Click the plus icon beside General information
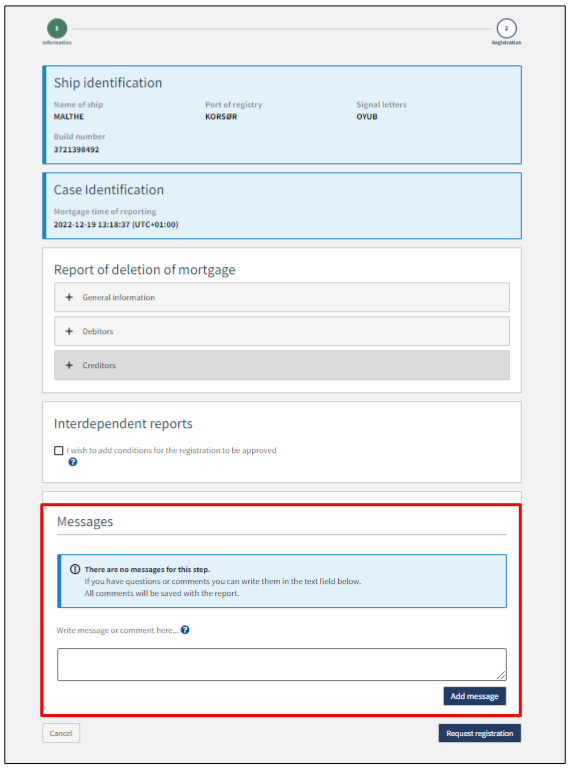This screenshot has height=773, width=571. point(69,297)
